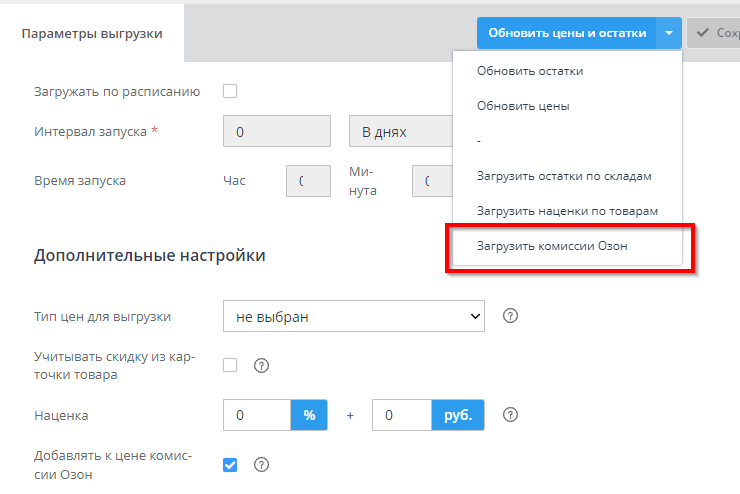Click help icon beside discount checkbox
This screenshot has height=494, width=740.
pyautogui.click(x=262, y=365)
